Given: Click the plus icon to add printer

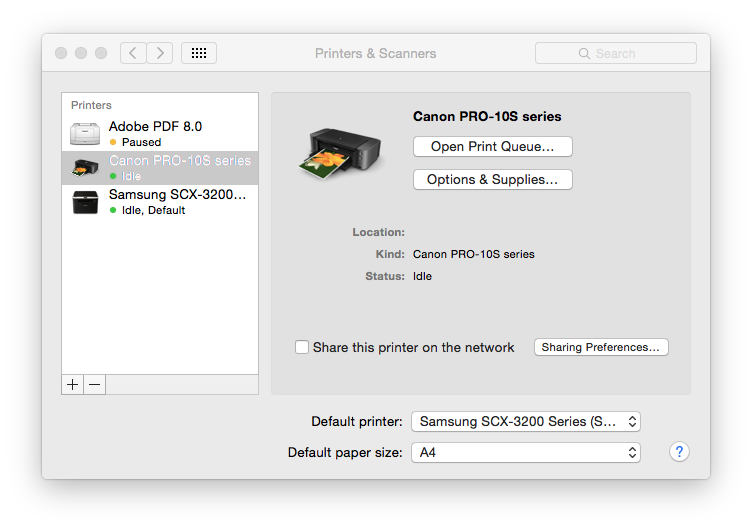Looking at the screenshot, I should 73,385.
